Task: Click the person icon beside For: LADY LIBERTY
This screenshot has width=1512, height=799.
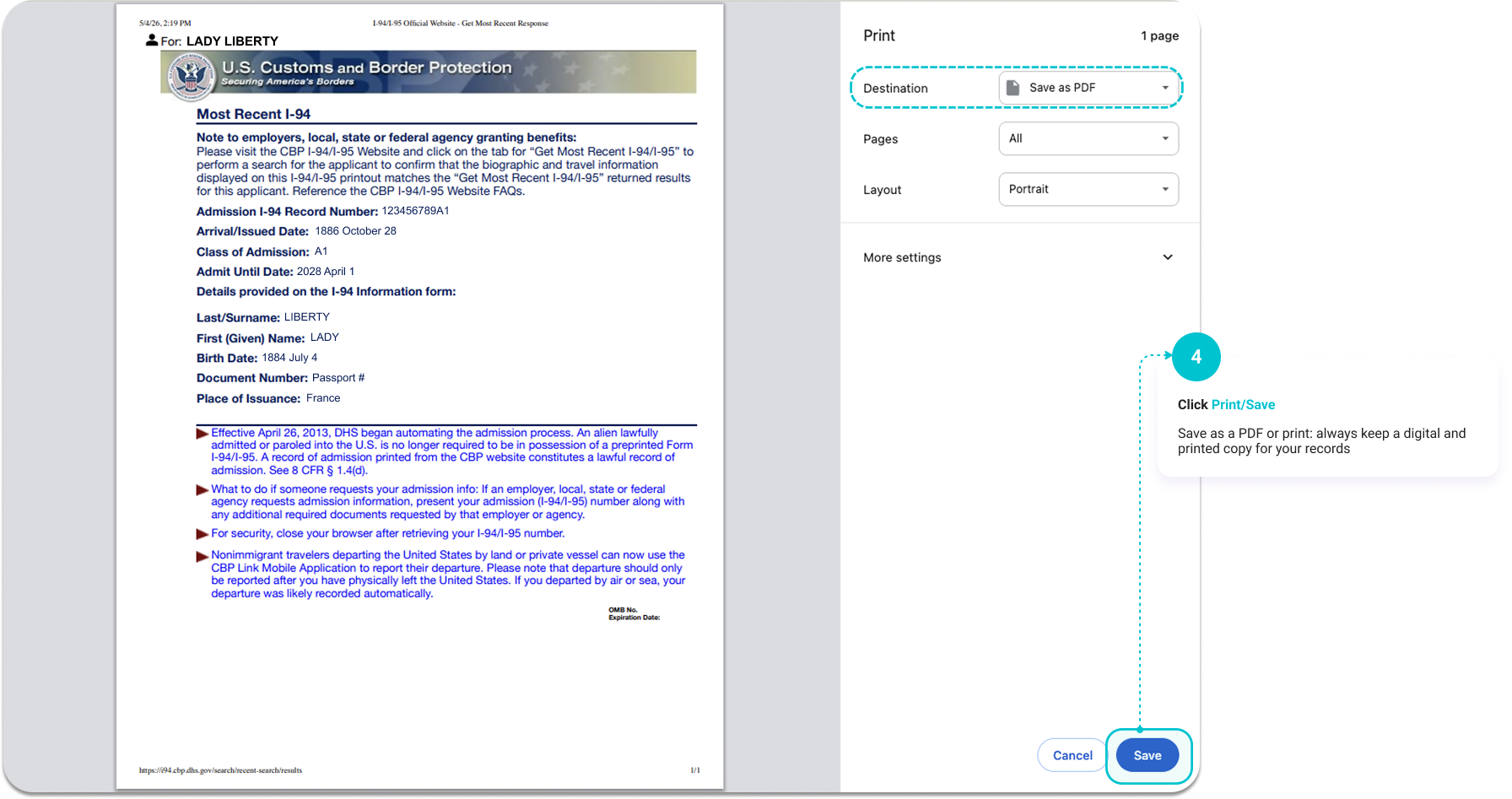Action: (152, 40)
